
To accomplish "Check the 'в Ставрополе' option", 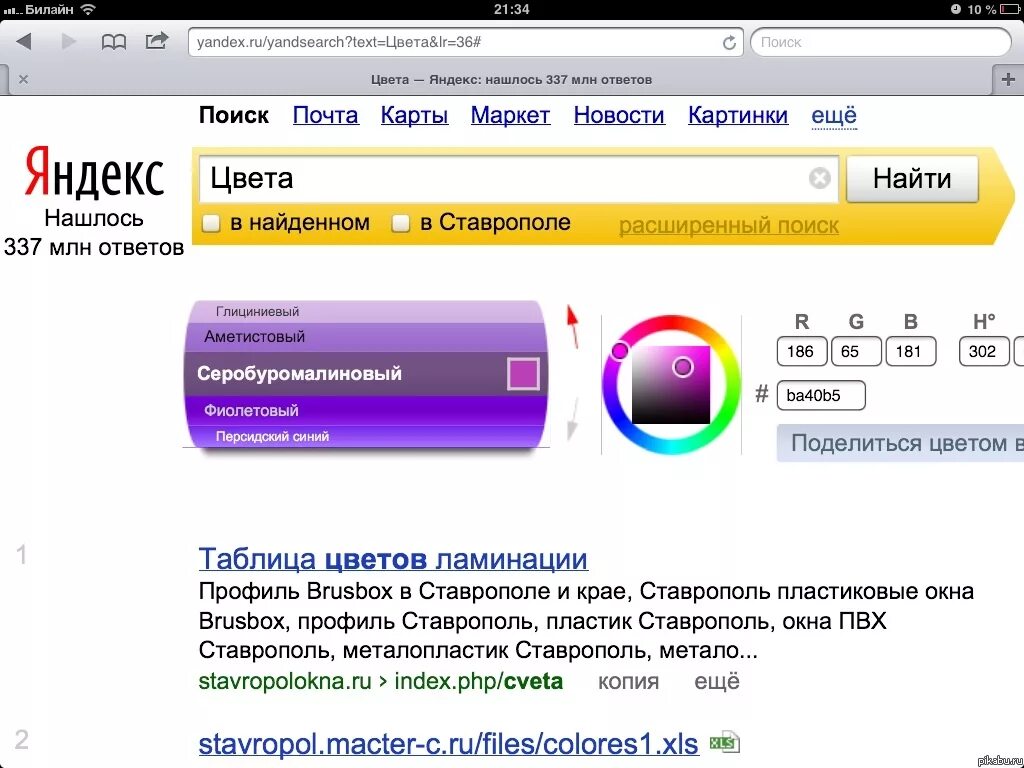I will point(399,223).
